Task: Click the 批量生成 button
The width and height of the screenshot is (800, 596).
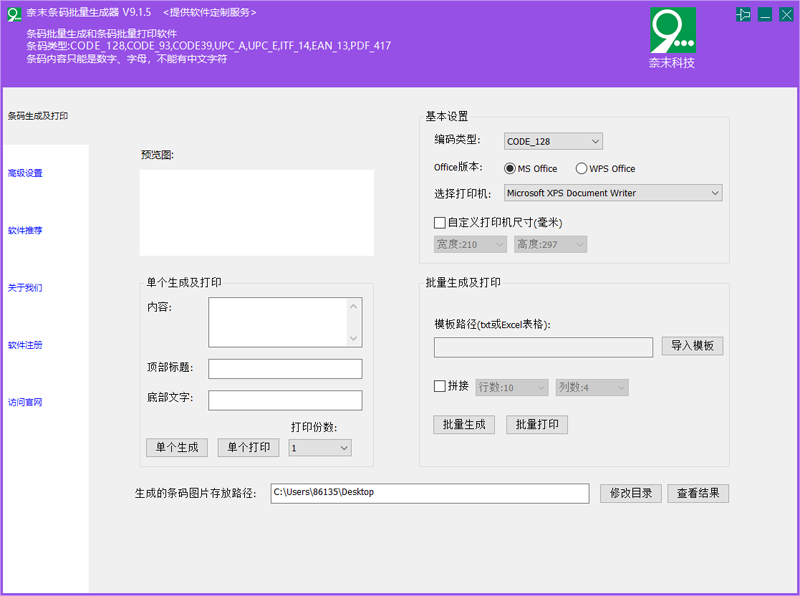Action: point(464,424)
